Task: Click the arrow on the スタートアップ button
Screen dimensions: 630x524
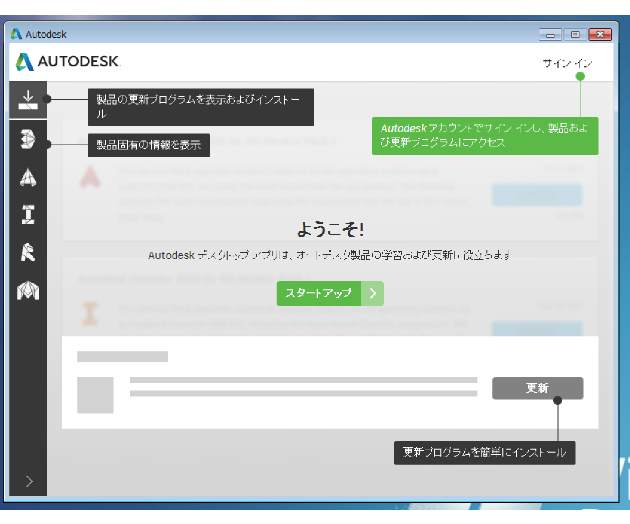Action: click(372, 293)
